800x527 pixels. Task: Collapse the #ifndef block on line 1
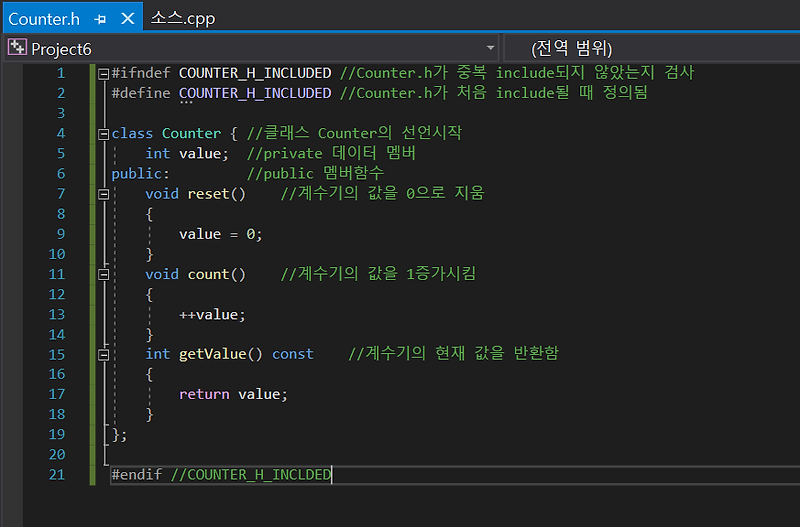point(104,74)
